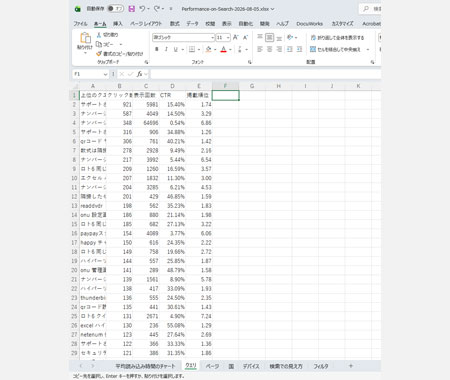Open the ファイル menu tab
Screen dimensions: 450x380
pyautogui.click(x=80, y=24)
